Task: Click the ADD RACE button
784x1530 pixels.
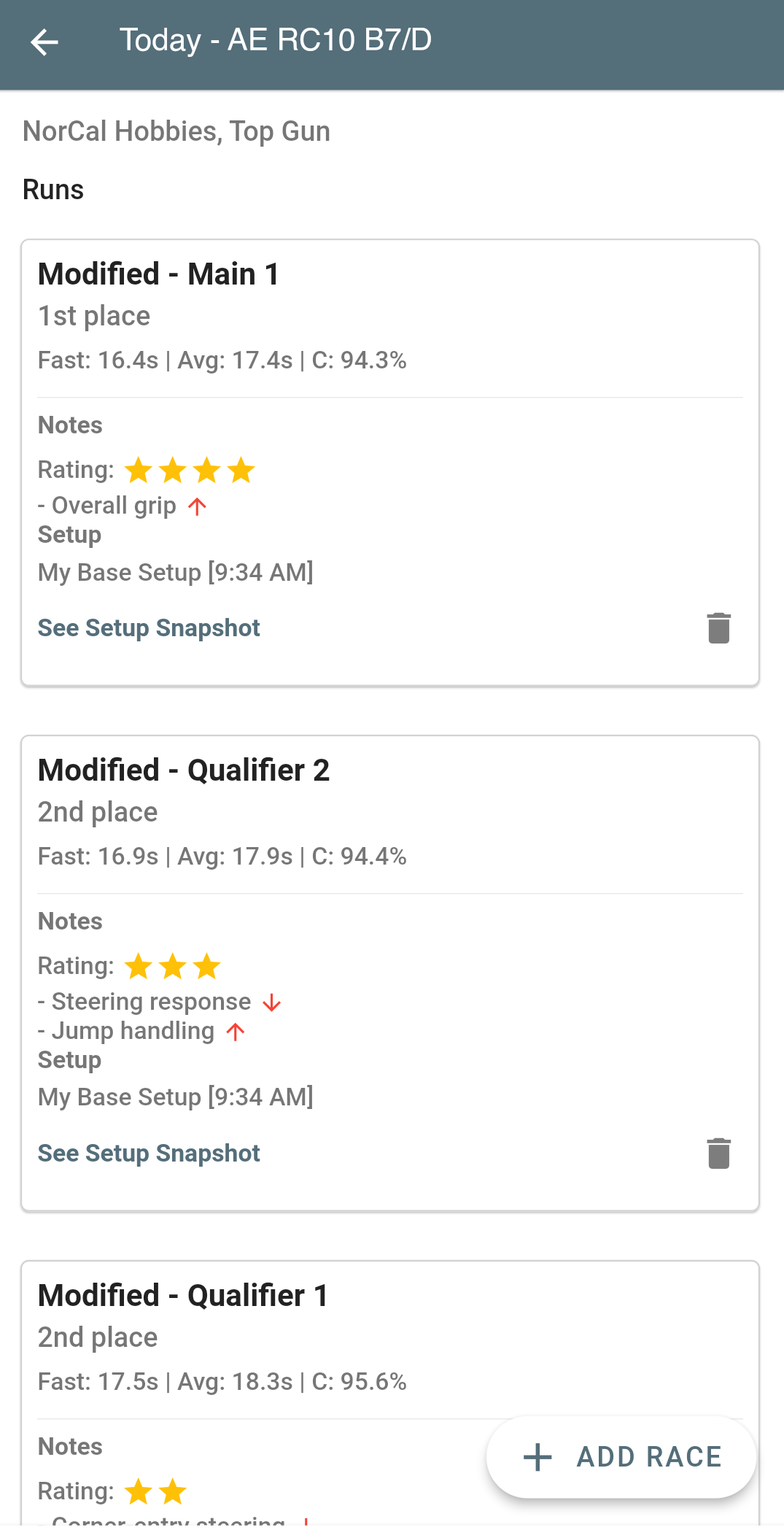Action: click(x=621, y=1457)
